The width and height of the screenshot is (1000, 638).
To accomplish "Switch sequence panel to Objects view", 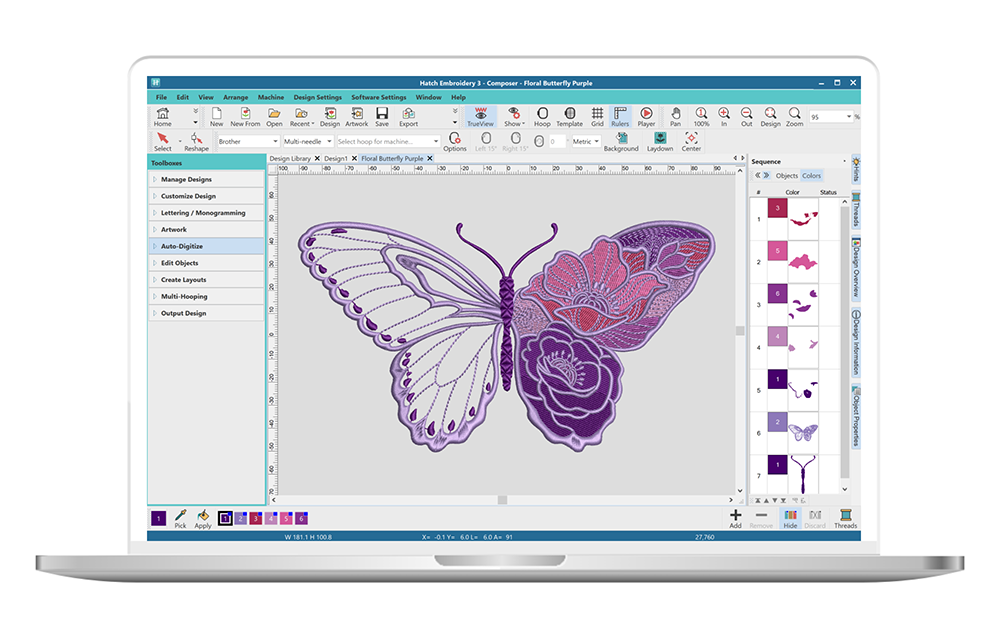I will point(787,175).
